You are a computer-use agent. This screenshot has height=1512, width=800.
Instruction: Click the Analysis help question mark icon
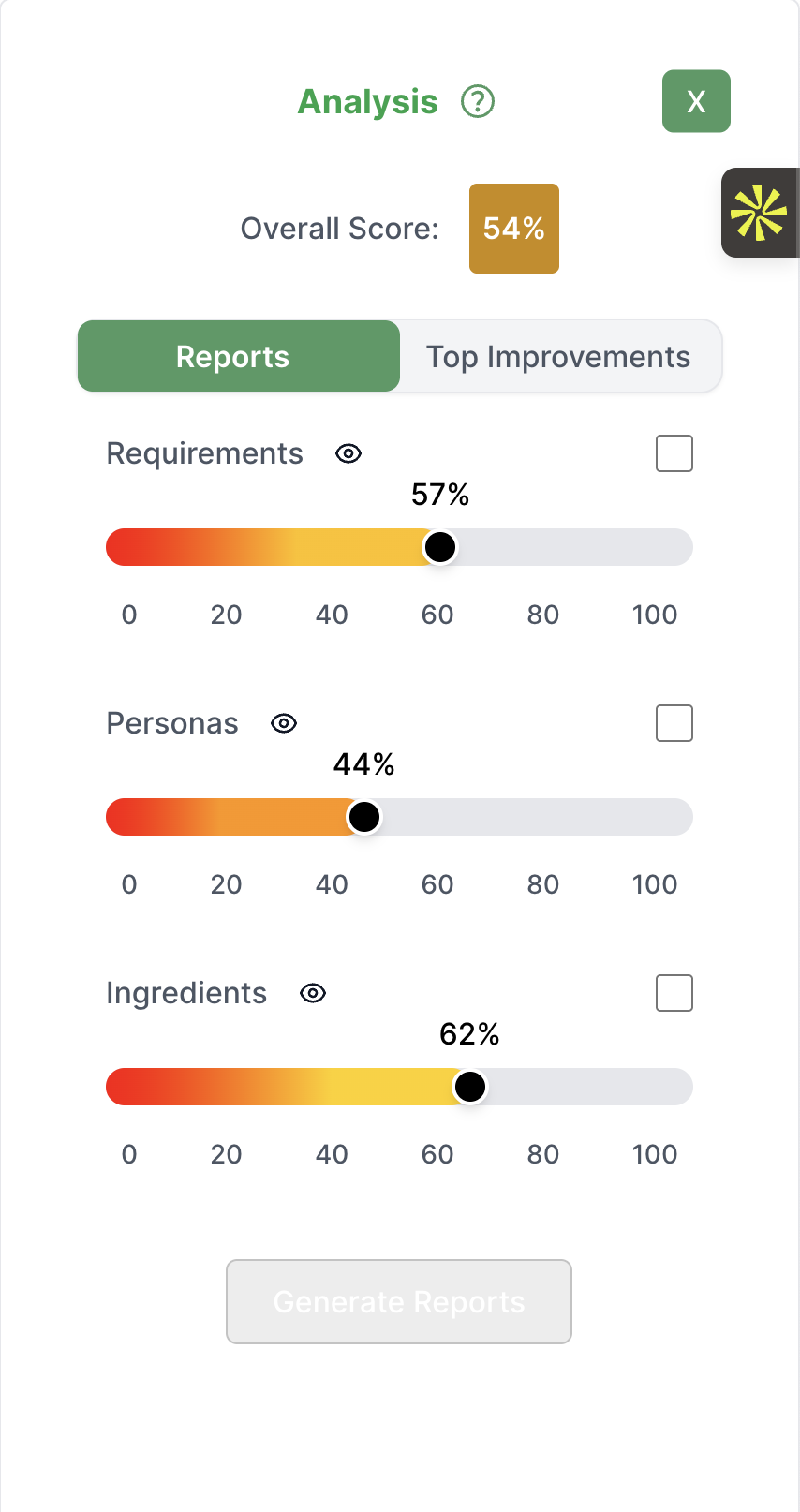point(478,101)
